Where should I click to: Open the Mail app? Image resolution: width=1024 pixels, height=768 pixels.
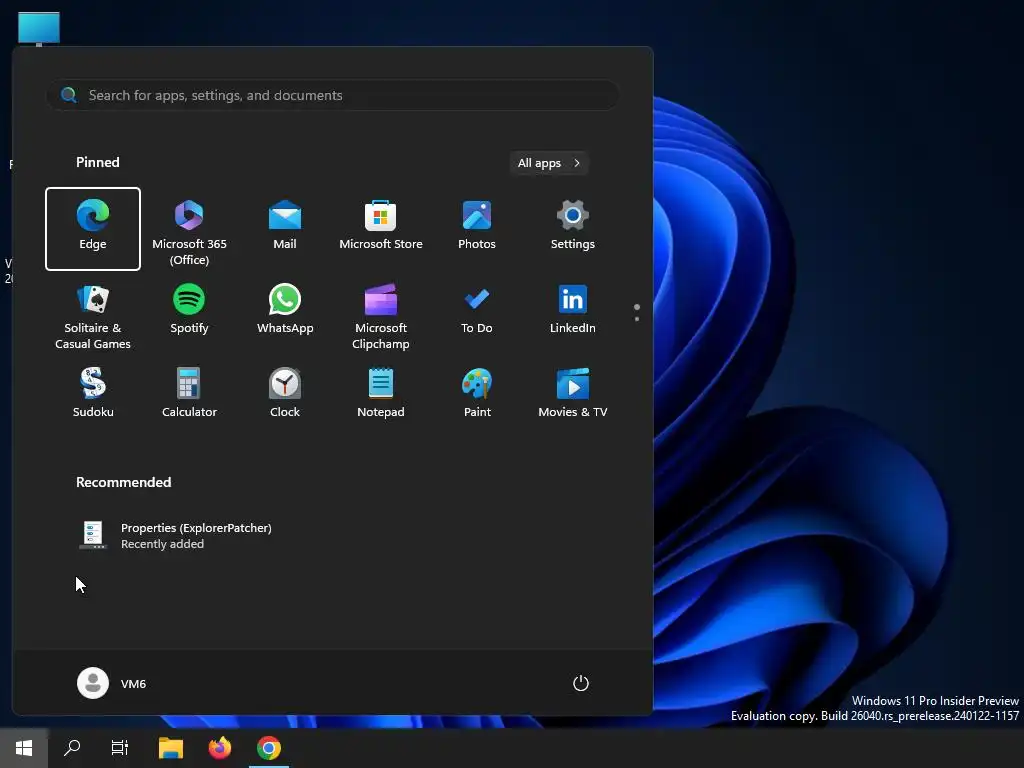pos(285,229)
